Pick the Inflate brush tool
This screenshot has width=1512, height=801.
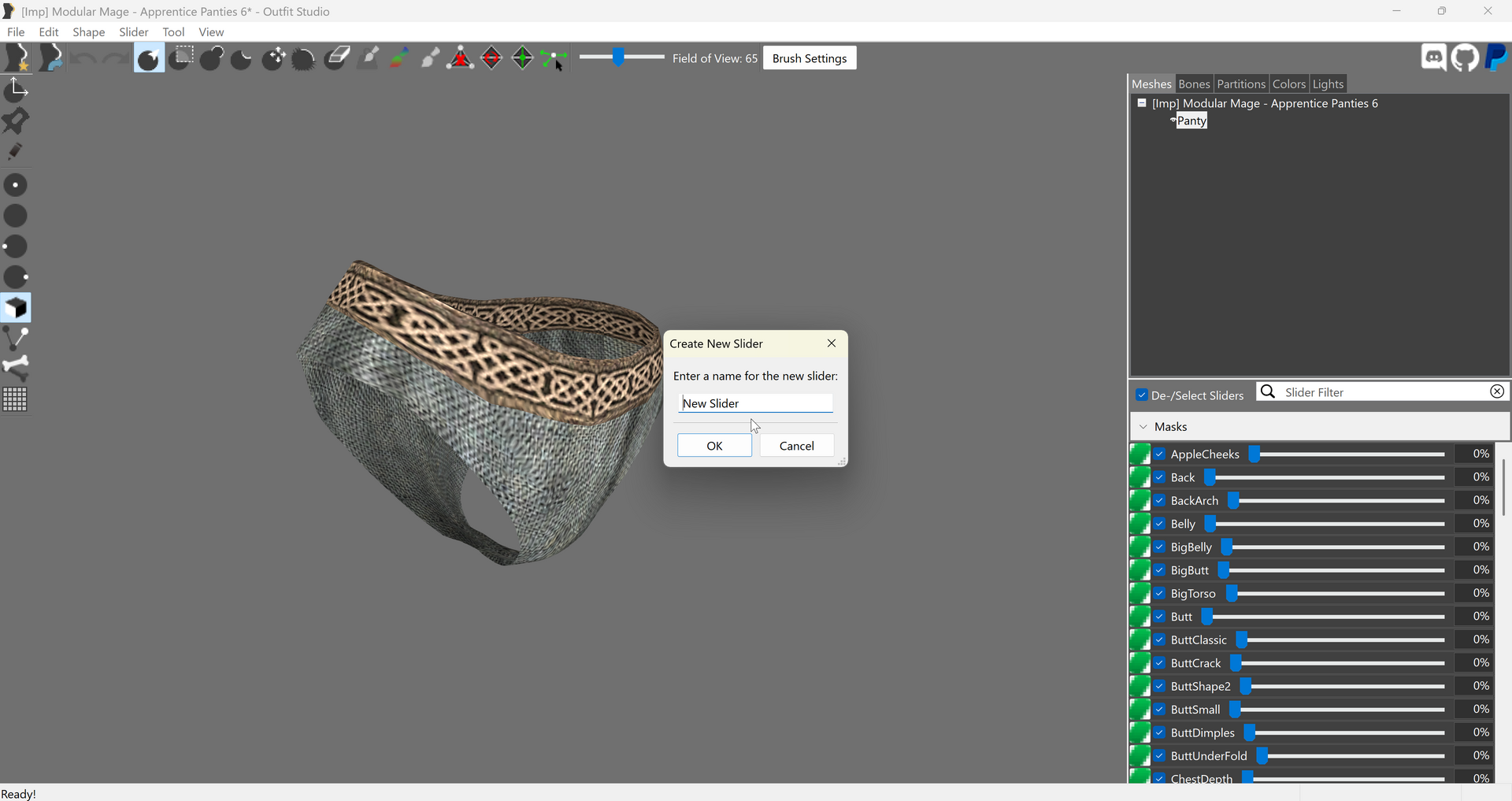[212, 58]
